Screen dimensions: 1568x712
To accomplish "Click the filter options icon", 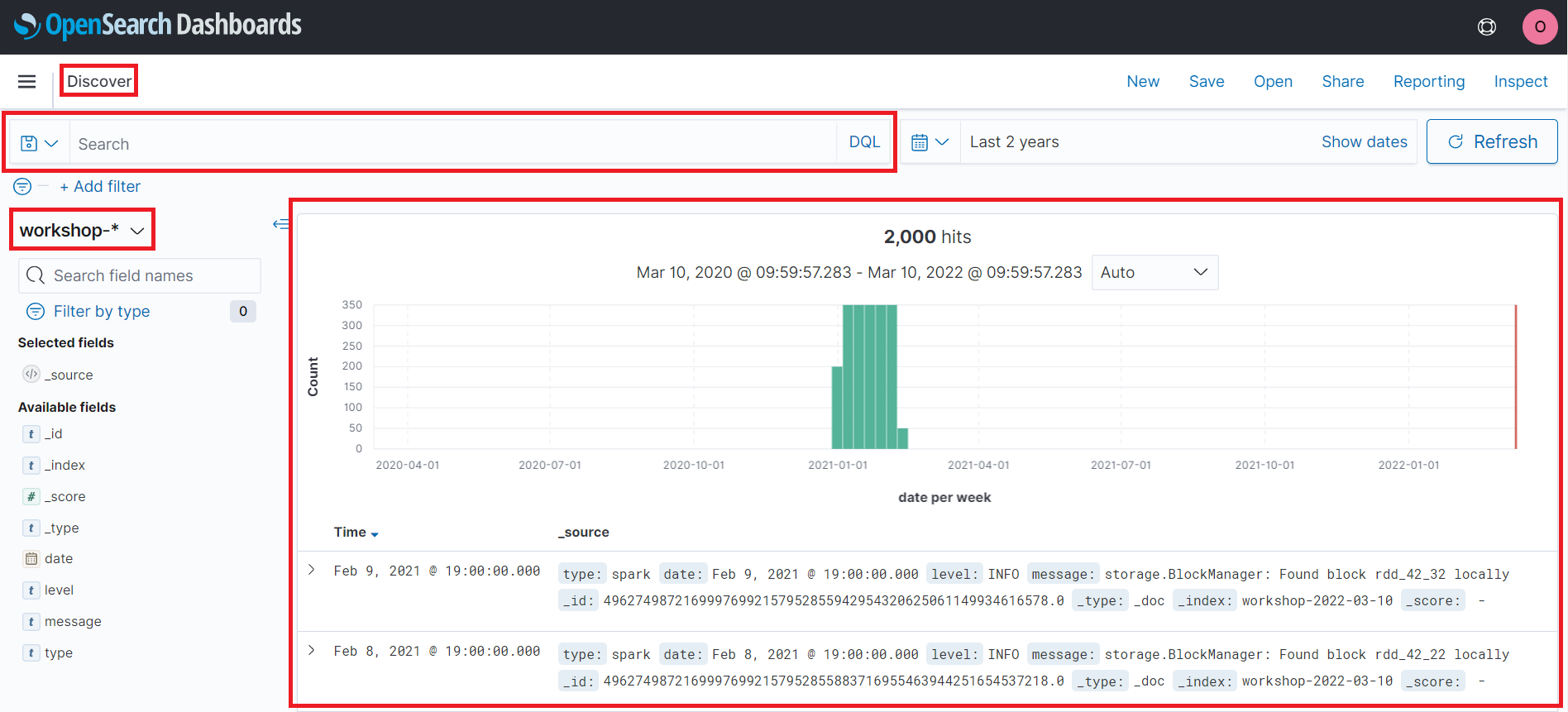I will 22,186.
